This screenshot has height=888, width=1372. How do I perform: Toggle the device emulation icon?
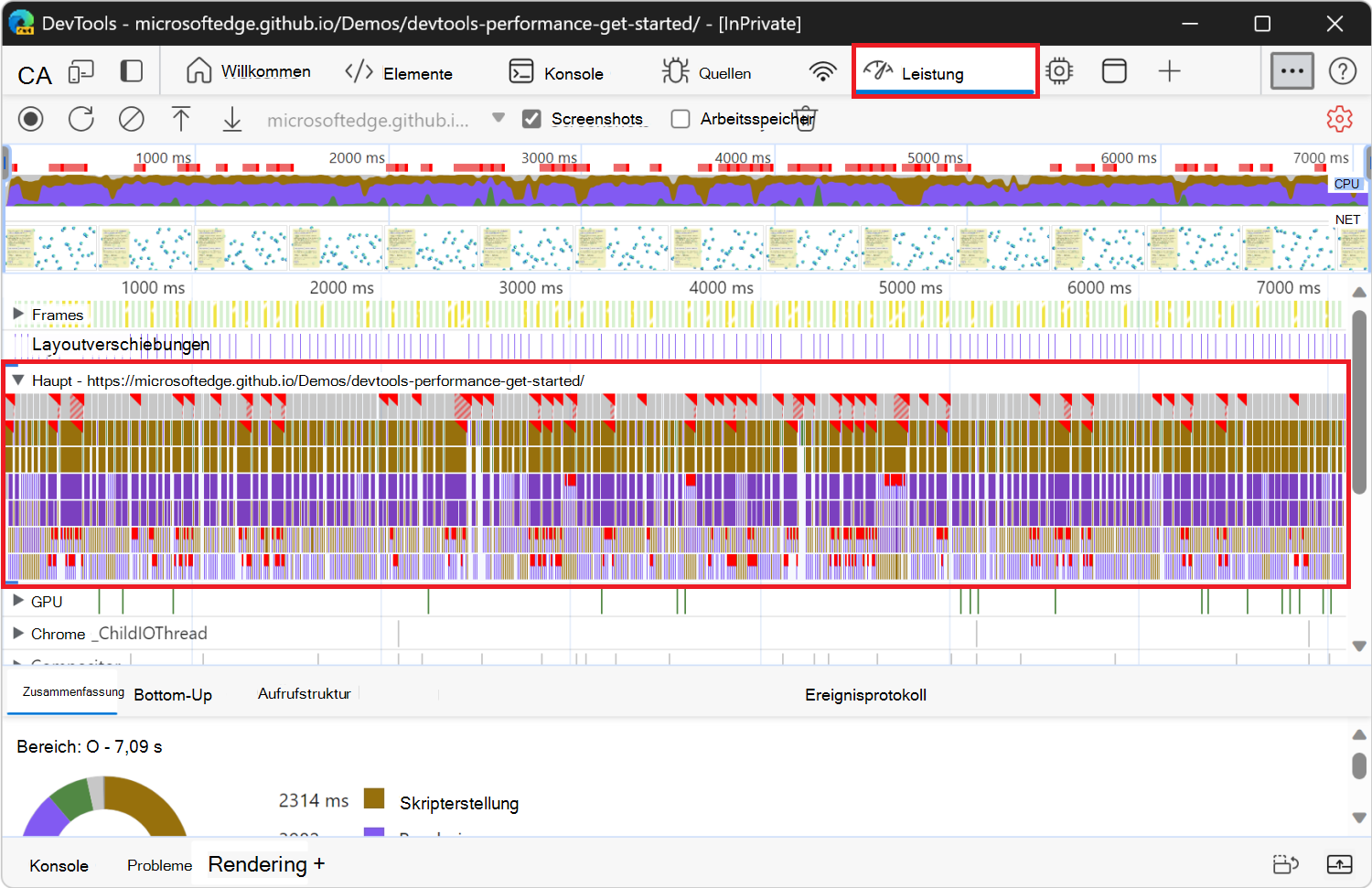tap(81, 72)
